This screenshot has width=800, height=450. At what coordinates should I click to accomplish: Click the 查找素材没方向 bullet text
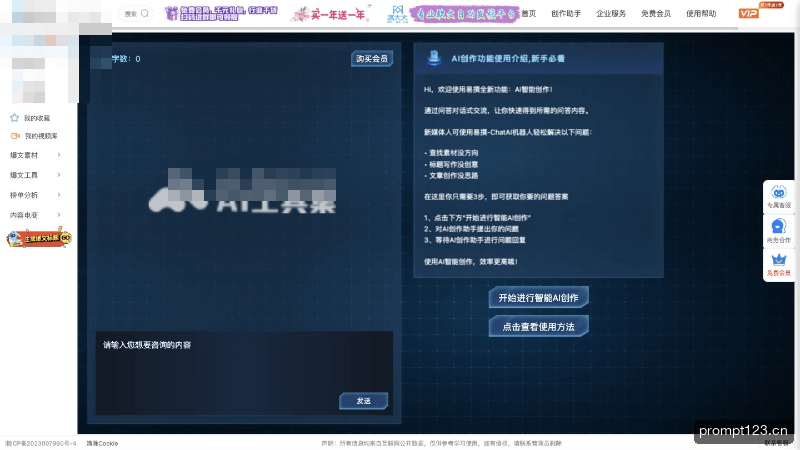click(454, 153)
